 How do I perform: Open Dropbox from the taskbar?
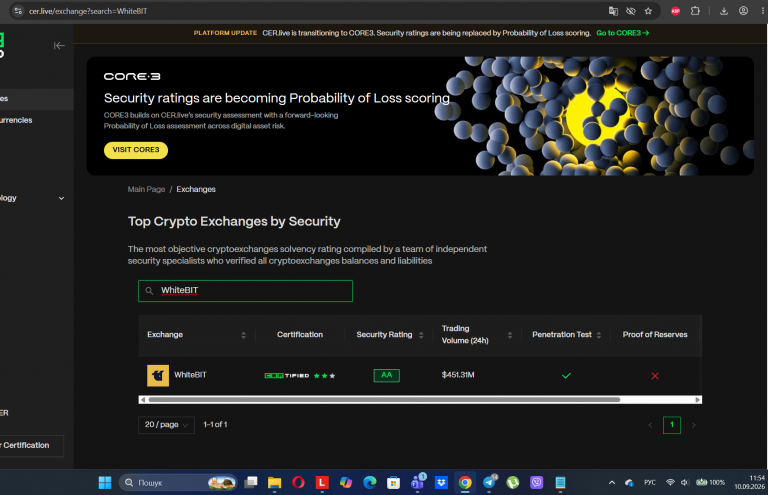click(x=441, y=483)
